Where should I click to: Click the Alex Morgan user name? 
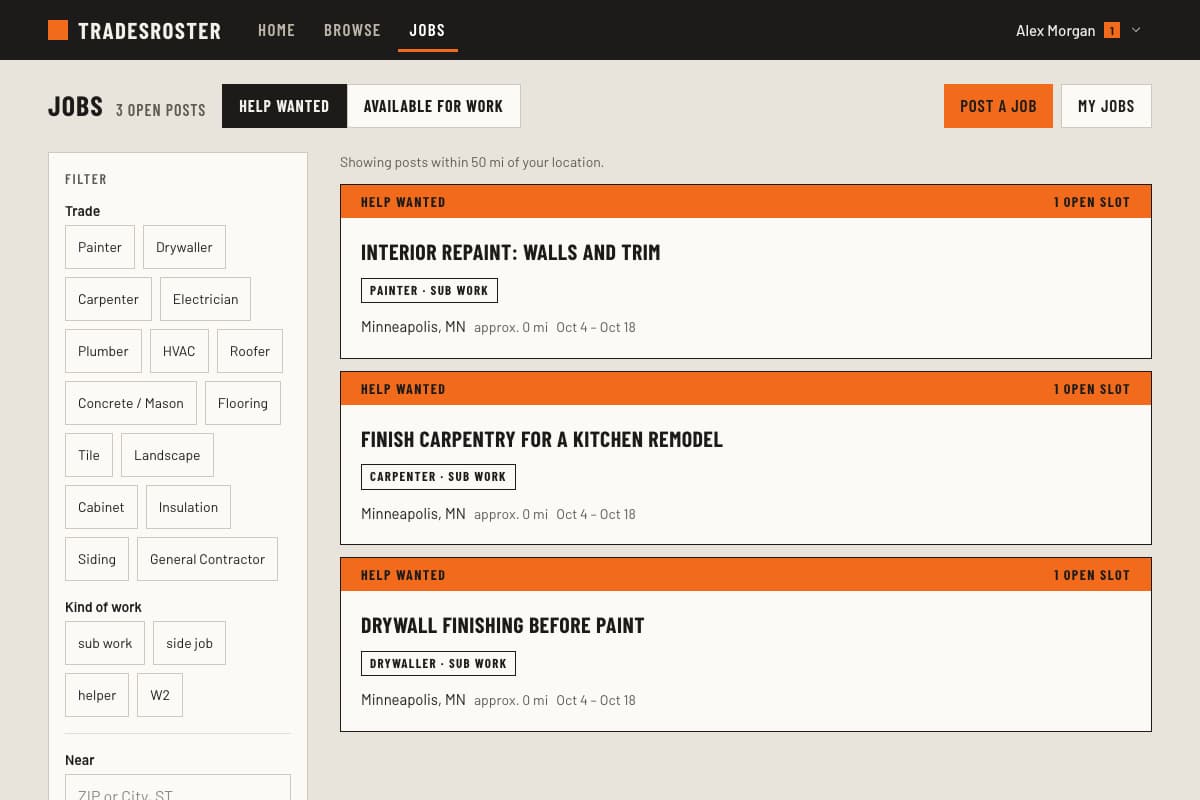(x=1055, y=30)
